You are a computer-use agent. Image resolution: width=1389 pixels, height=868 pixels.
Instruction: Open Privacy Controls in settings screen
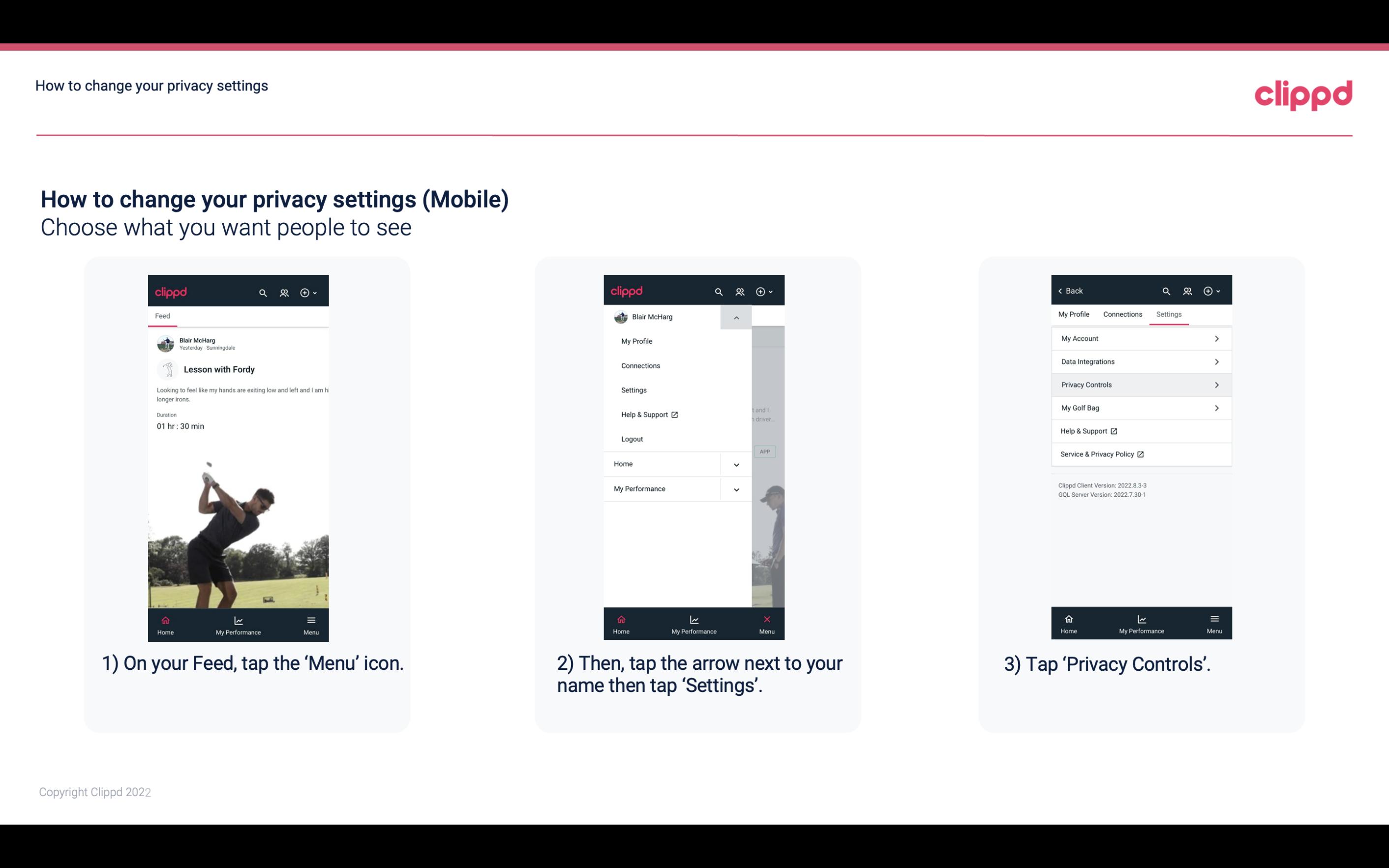tap(1140, 384)
